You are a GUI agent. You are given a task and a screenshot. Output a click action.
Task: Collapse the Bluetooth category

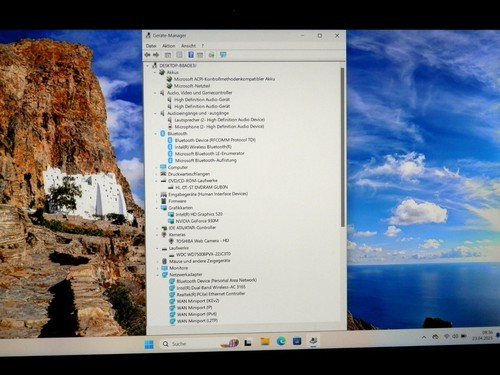(x=155, y=134)
